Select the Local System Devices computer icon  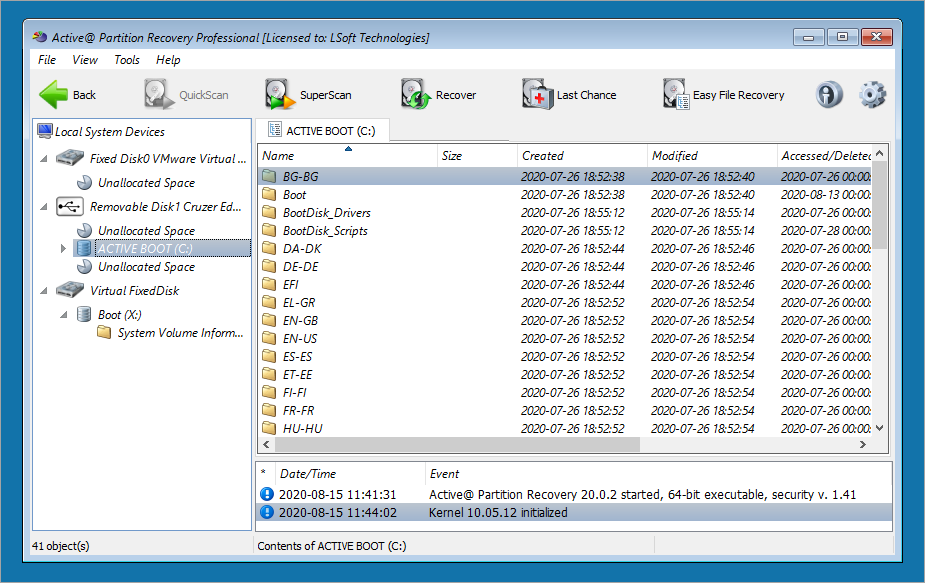coord(45,131)
